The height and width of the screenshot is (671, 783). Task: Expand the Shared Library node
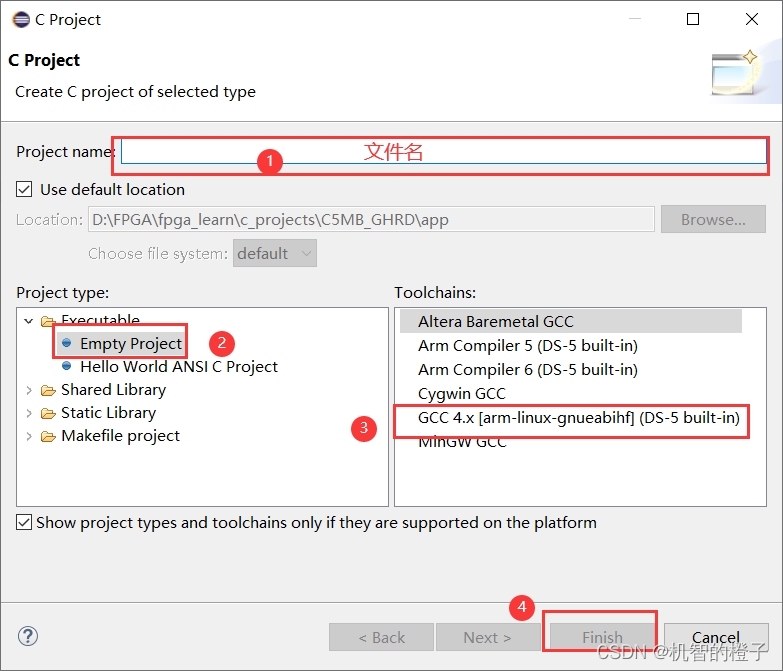click(29, 390)
